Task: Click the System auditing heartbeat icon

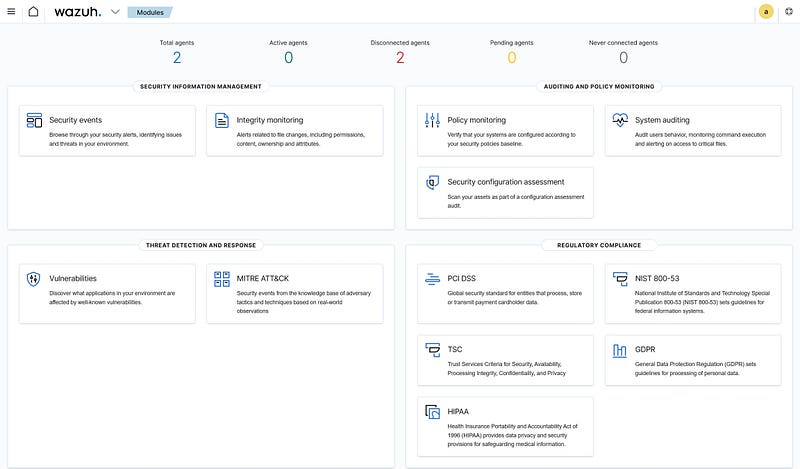Action: tap(620, 120)
